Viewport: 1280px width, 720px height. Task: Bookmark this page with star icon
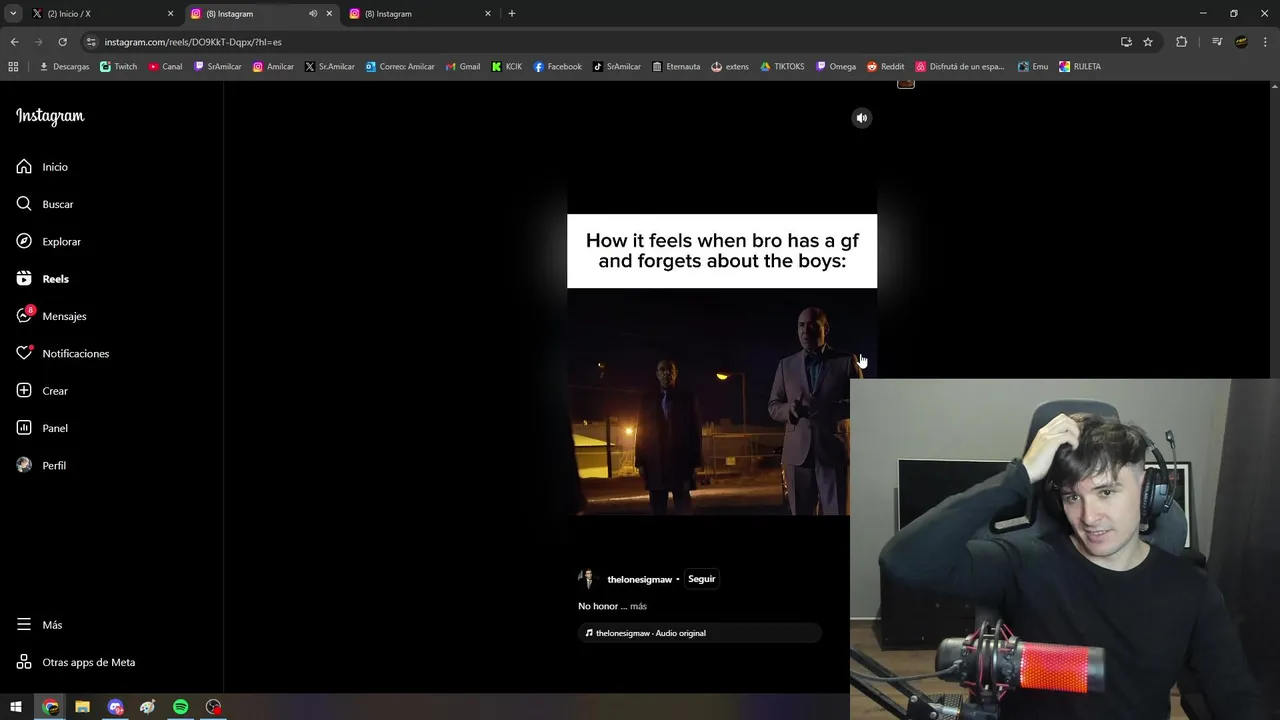coord(1148,42)
